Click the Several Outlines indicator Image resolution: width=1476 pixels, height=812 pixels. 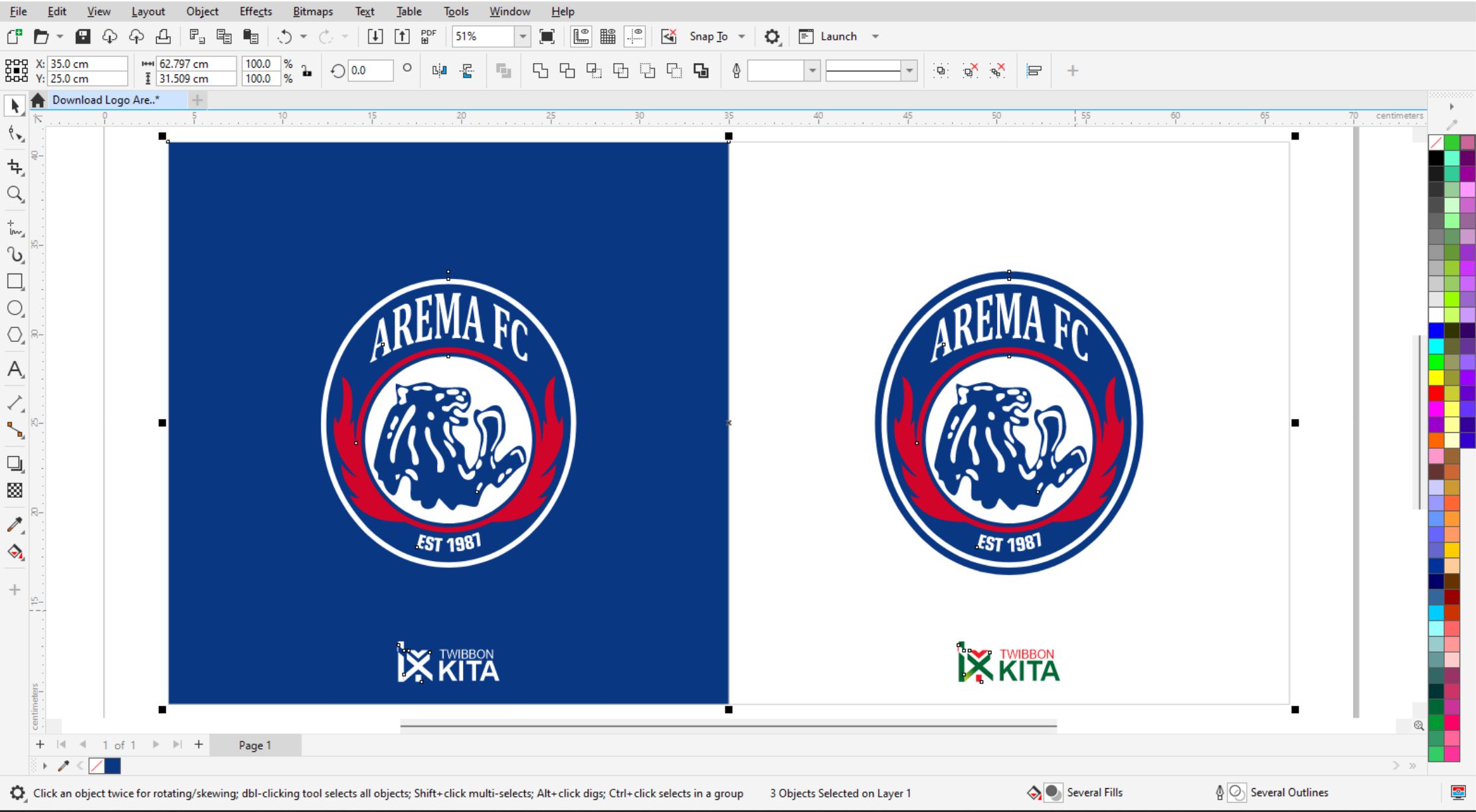tap(1271, 793)
